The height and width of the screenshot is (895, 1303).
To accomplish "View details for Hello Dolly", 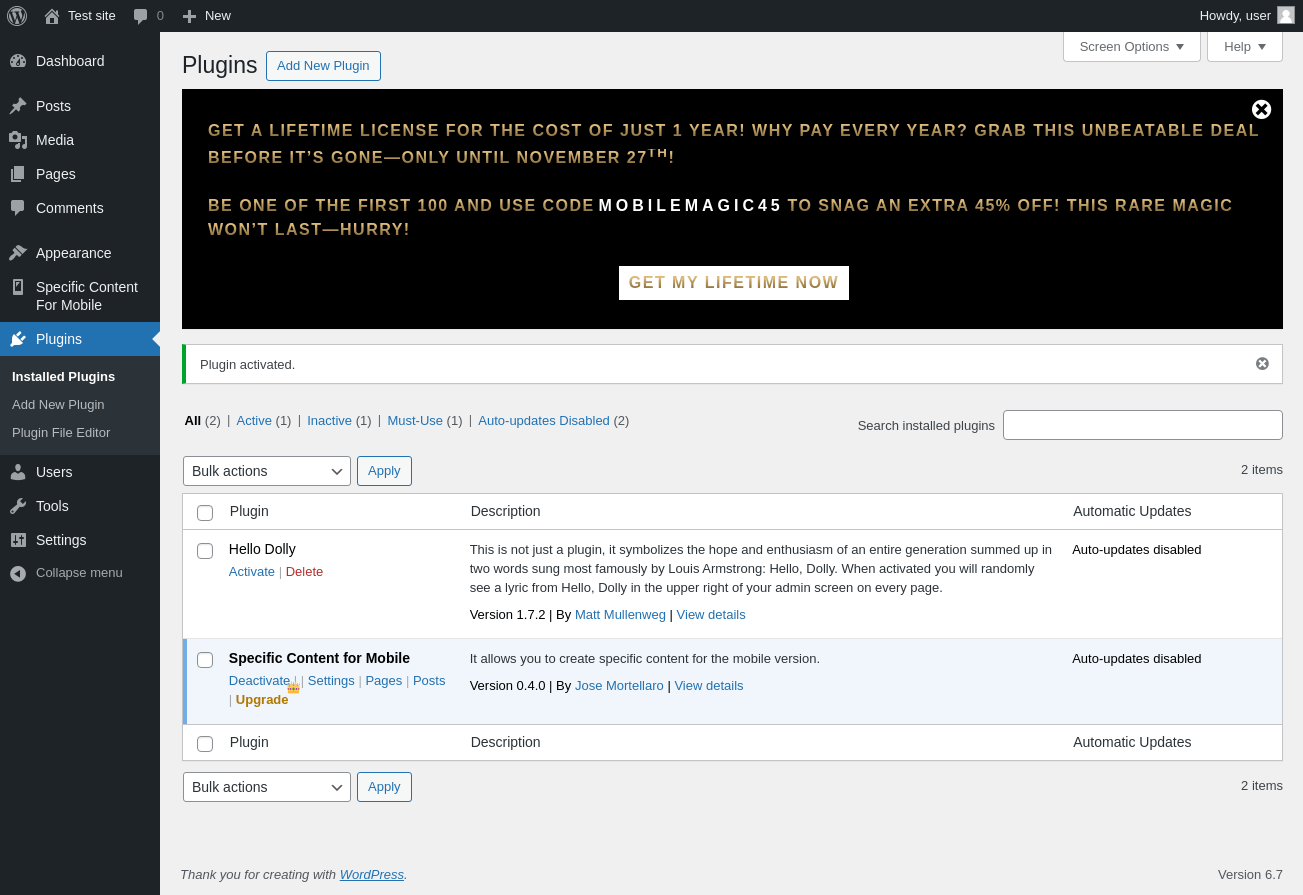I will (711, 615).
